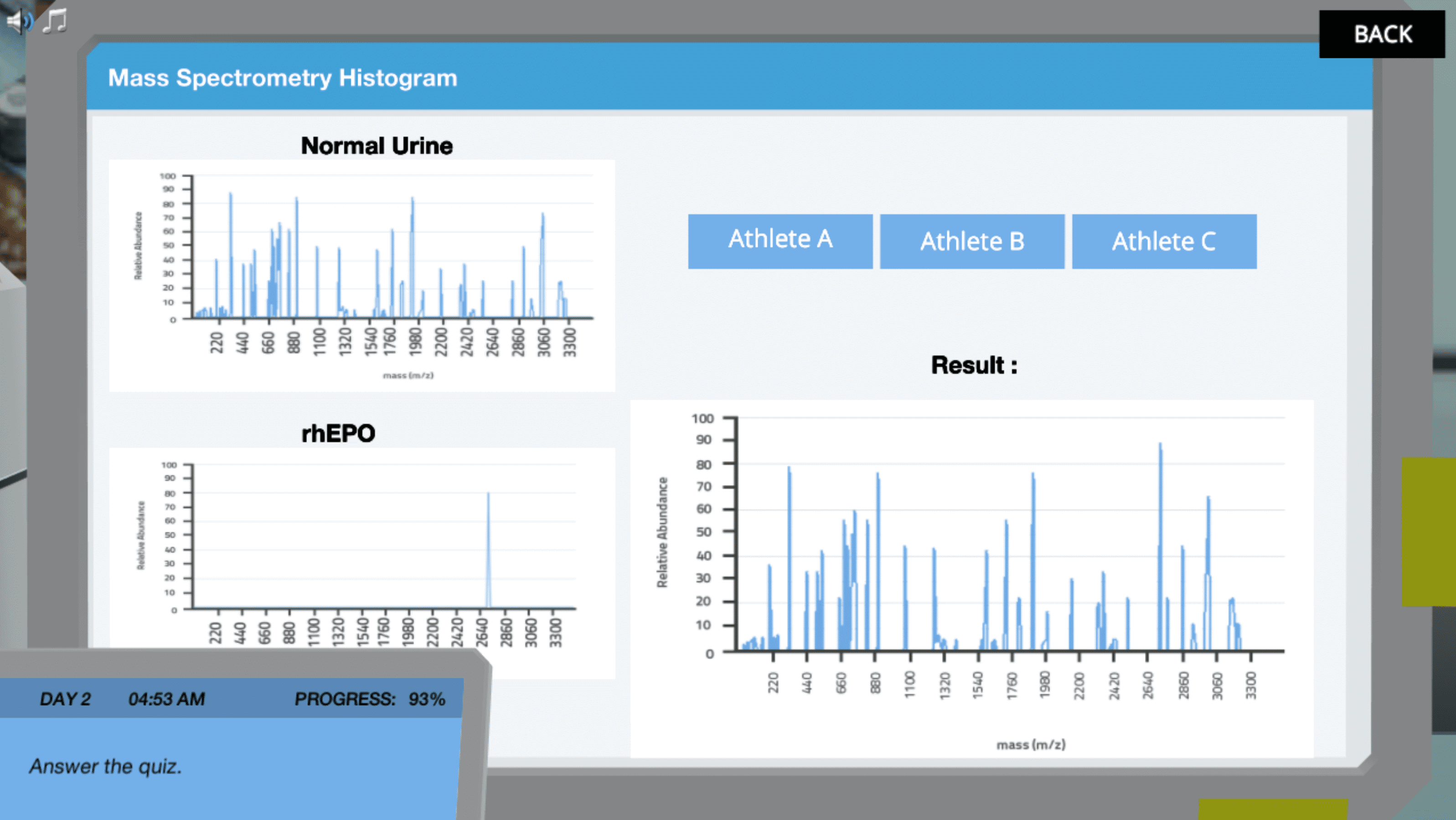Screen dimensions: 1456x820
Task: Click the BACK button
Action: coord(1382,35)
